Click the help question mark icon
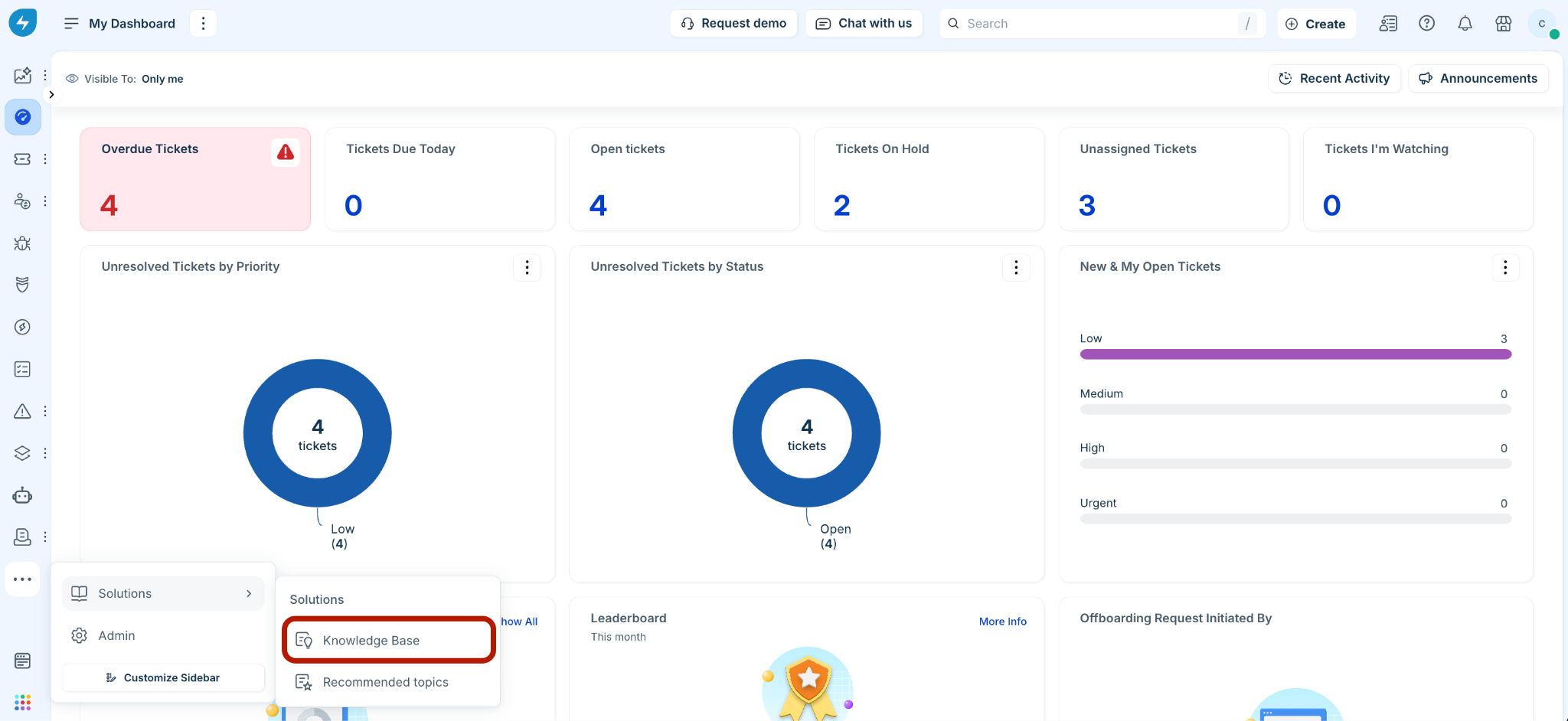 tap(1426, 24)
